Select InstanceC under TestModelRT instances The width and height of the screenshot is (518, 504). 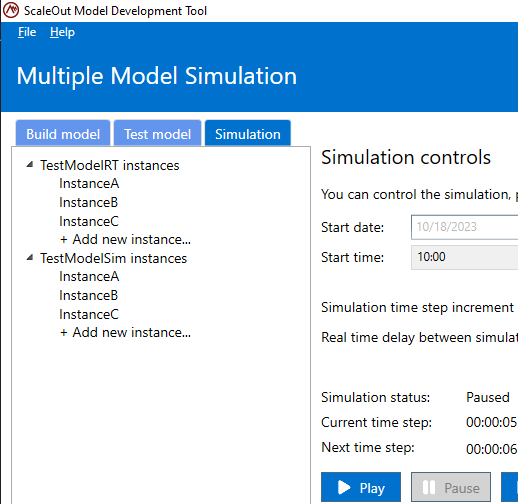pyautogui.click(x=89, y=222)
